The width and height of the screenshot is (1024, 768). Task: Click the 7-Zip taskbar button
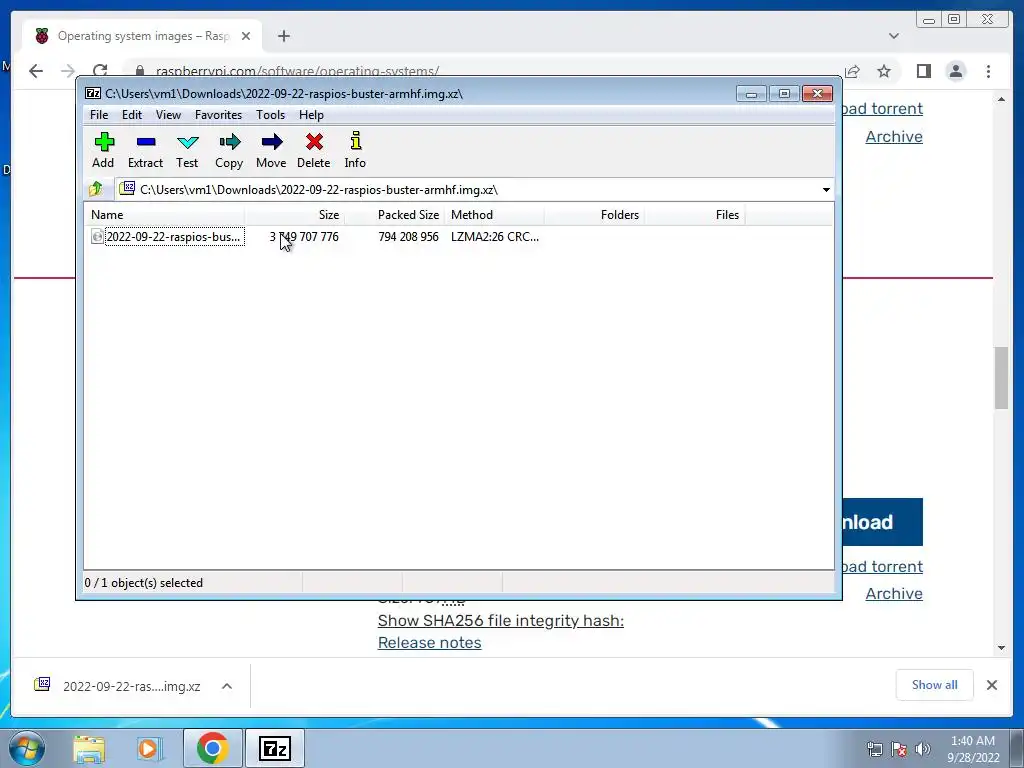(274, 748)
